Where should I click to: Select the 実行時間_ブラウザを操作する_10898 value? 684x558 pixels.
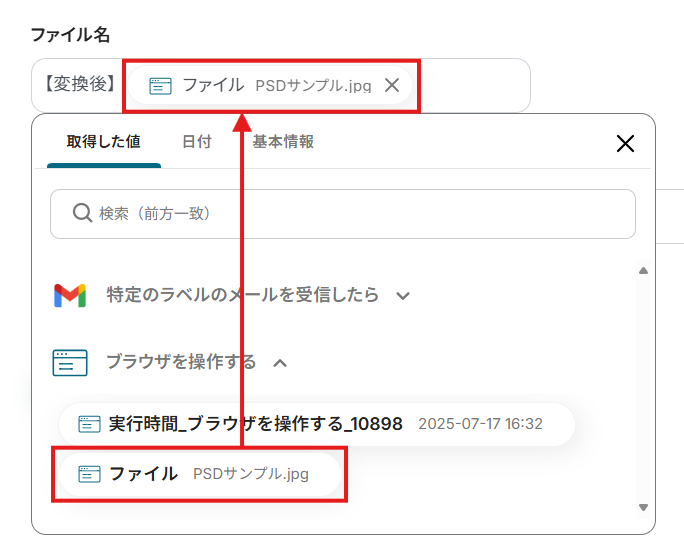(255, 424)
